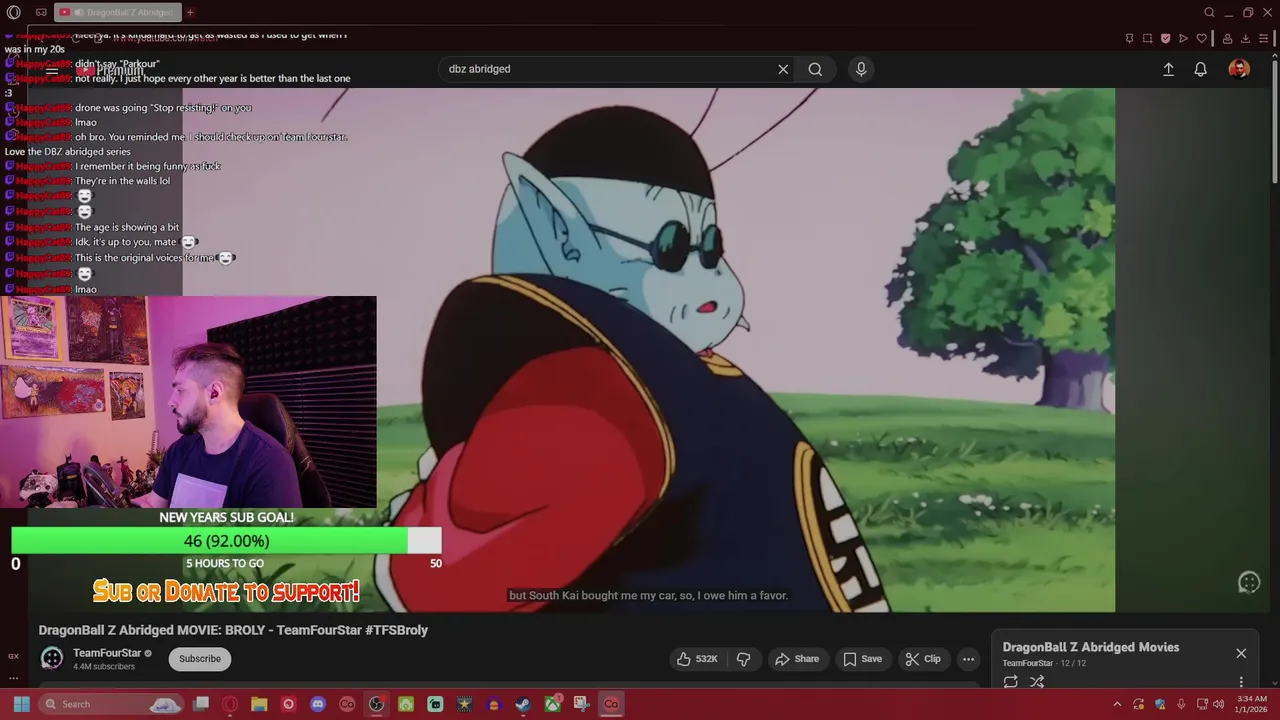
Task: Open the GX sidebar icon at bottom left
Action: tap(13, 656)
